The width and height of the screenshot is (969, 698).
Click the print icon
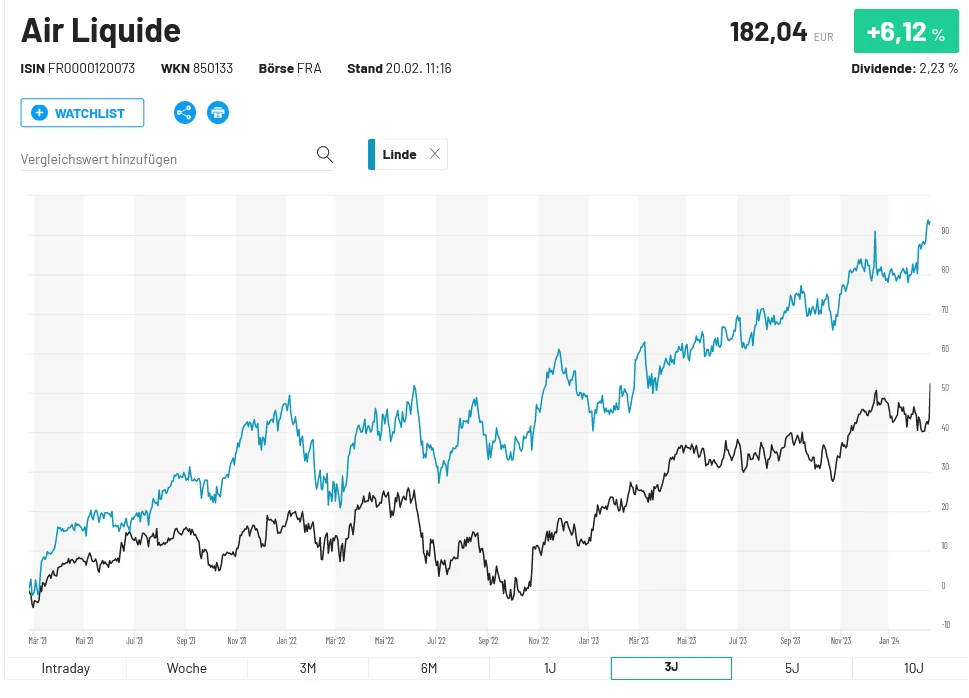point(218,113)
